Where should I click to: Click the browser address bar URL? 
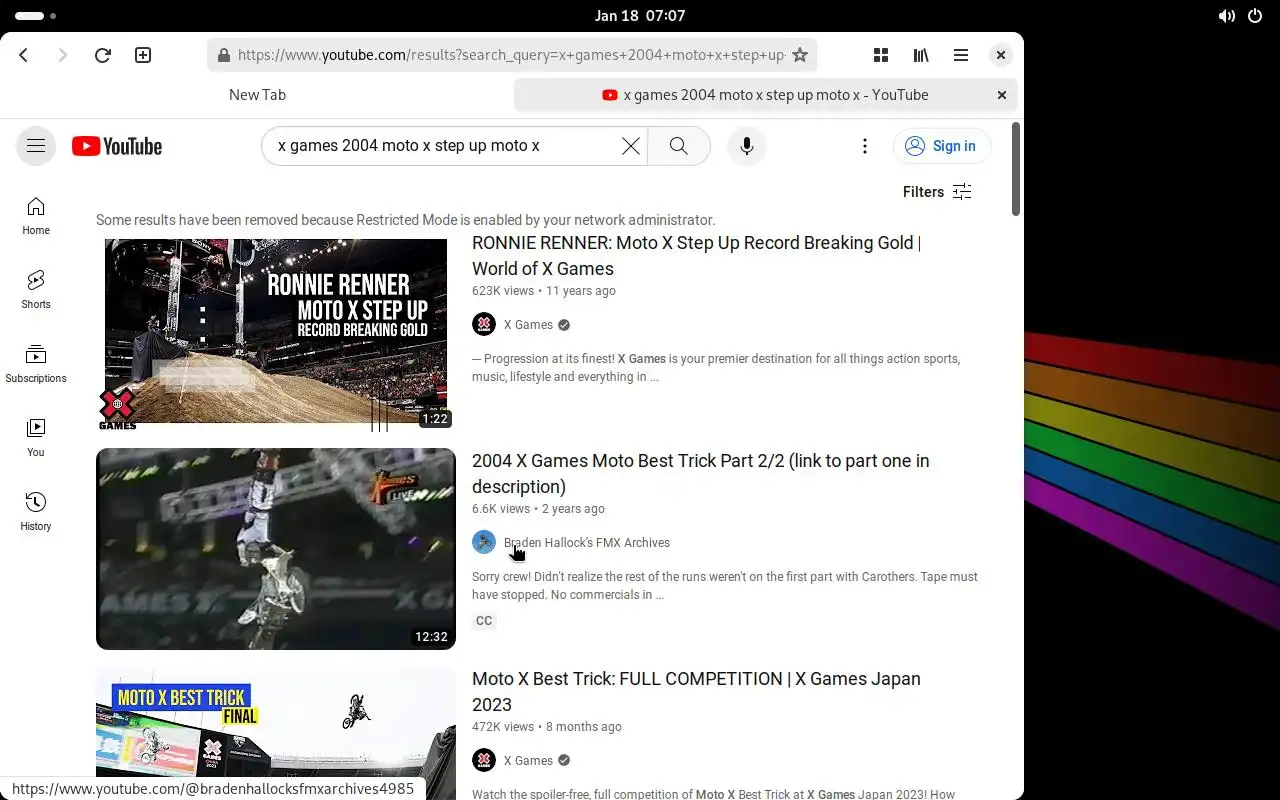point(510,55)
